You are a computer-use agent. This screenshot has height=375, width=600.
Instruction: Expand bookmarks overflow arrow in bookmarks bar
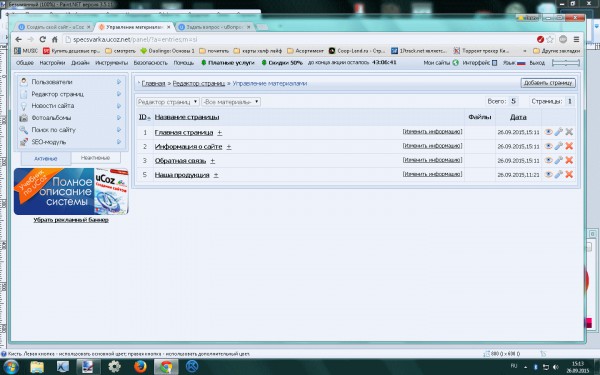525,51
